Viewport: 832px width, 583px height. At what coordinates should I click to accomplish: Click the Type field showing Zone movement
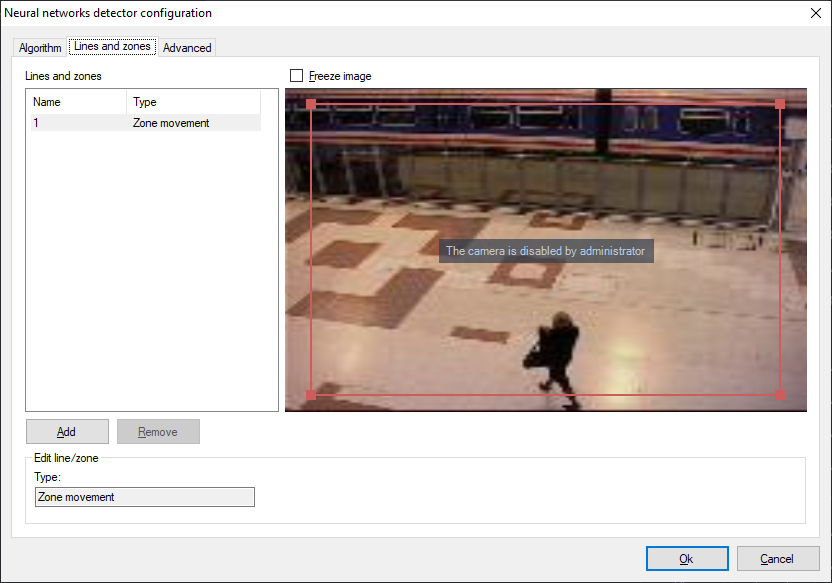pyautogui.click(x=144, y=497)
